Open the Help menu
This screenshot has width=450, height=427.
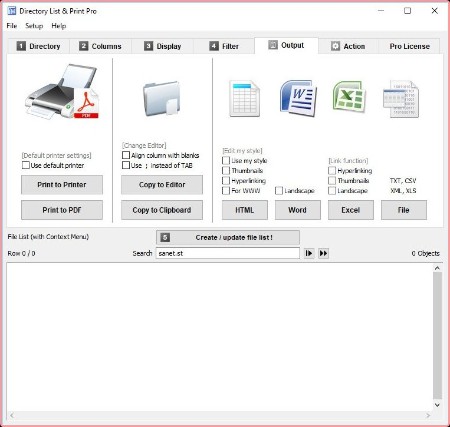[x=59, y=26]
